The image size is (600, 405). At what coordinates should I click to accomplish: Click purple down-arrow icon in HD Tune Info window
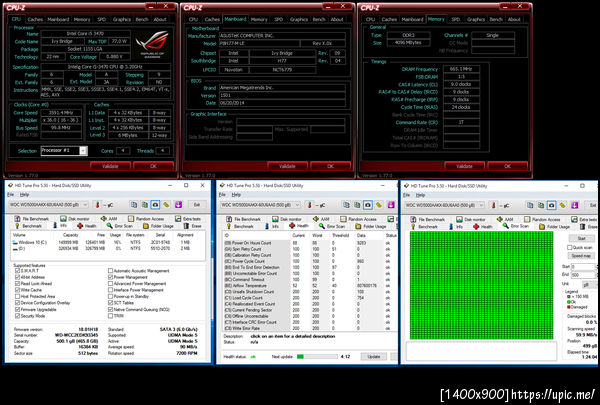178,205
